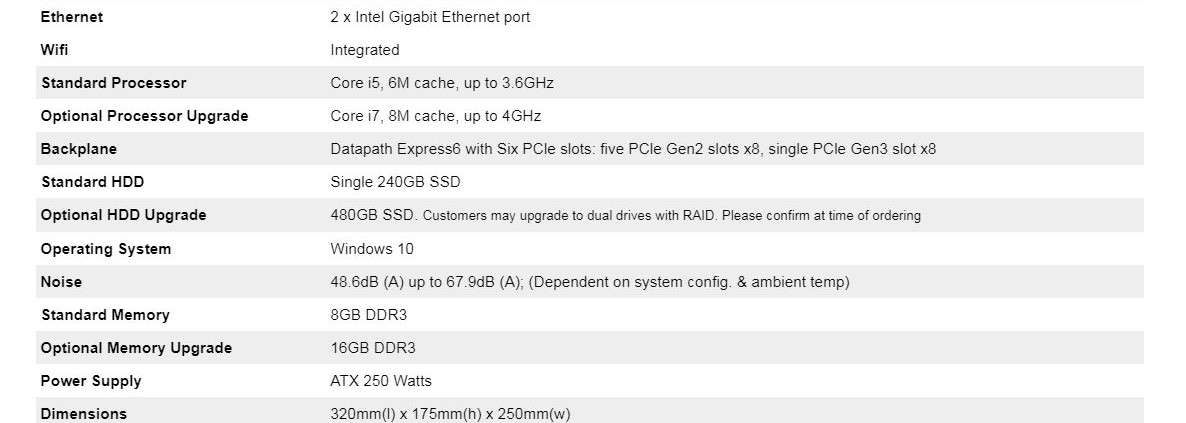Click the dual drives with RAID note

click(x=672, y=216)
